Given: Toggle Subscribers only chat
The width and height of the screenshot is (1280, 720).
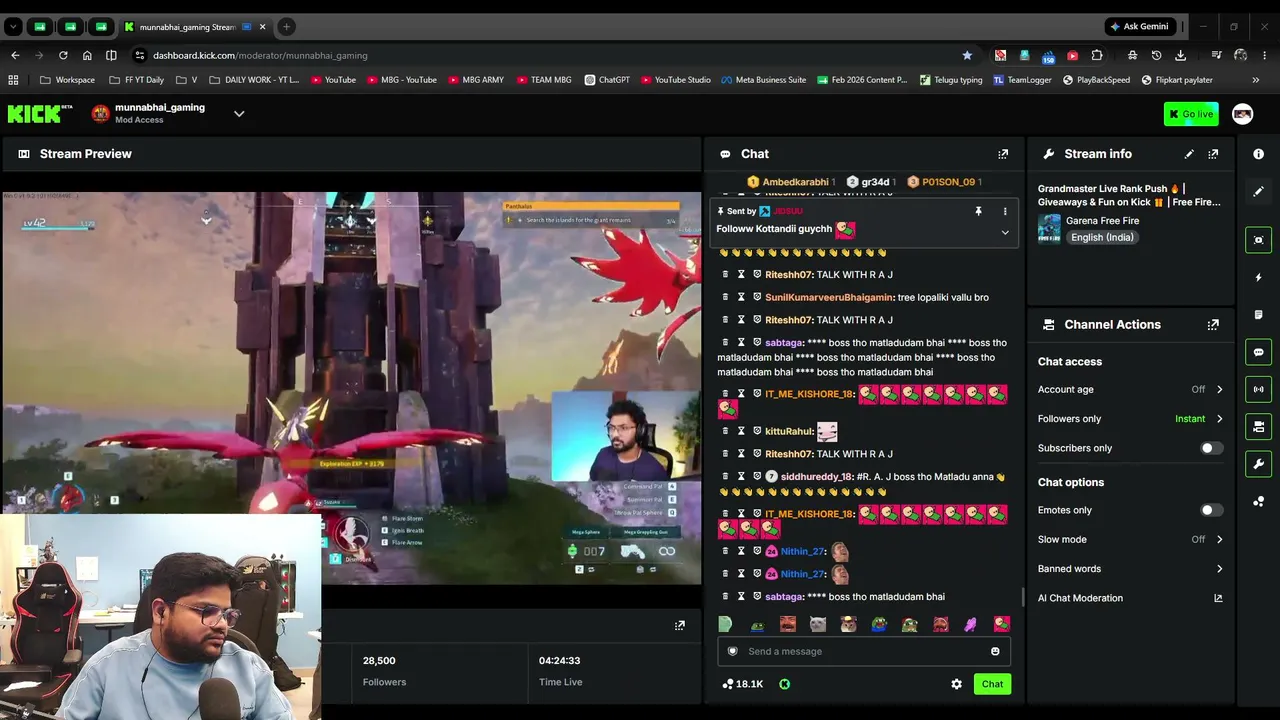Looking at the screenshot, I should 1211,448.
